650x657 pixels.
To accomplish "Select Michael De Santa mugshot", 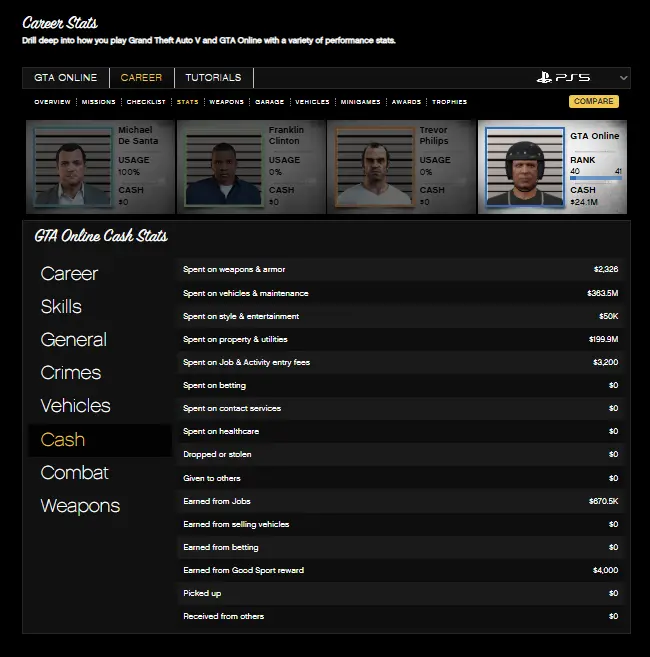I will [73, 167].
